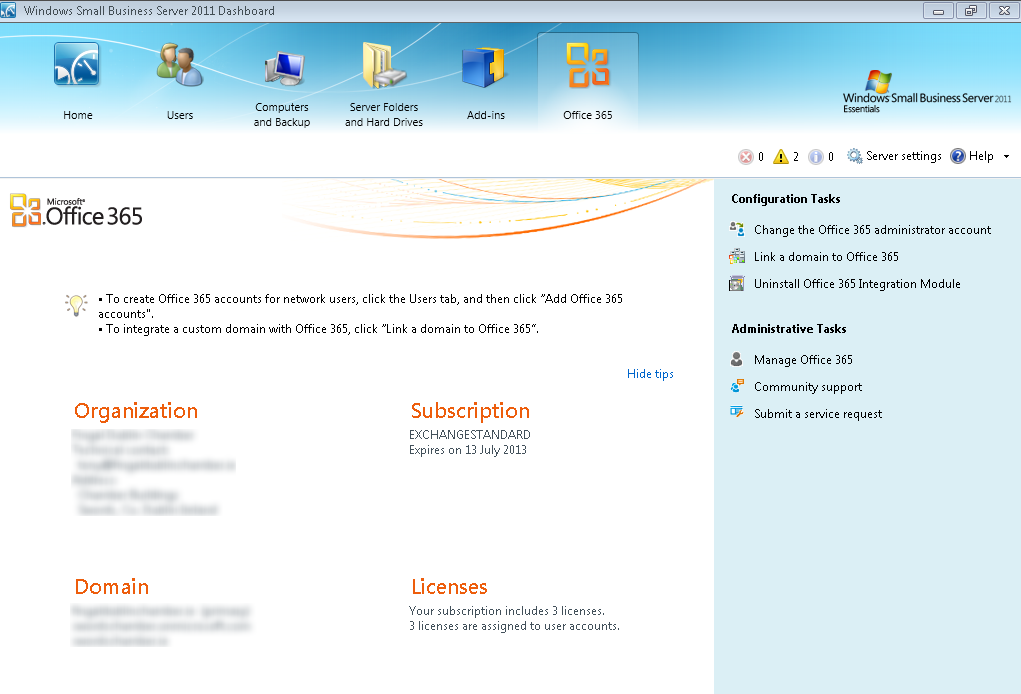This screenshot has width=1021, height=694.
Task: Click the Office 365 logo
Action: 76,211
